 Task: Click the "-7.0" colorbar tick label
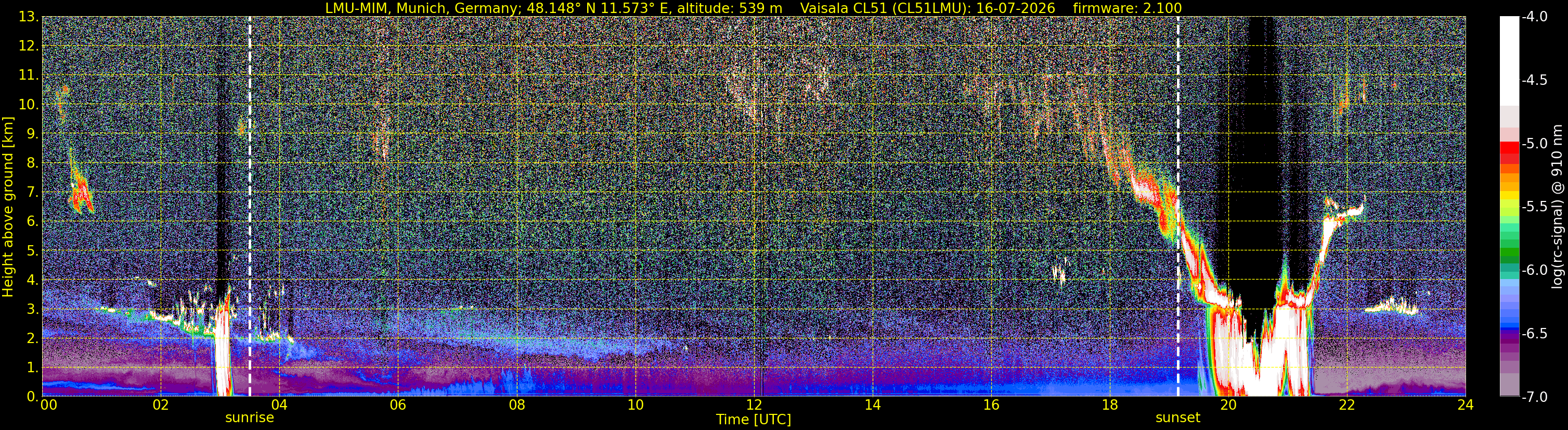1534,397
